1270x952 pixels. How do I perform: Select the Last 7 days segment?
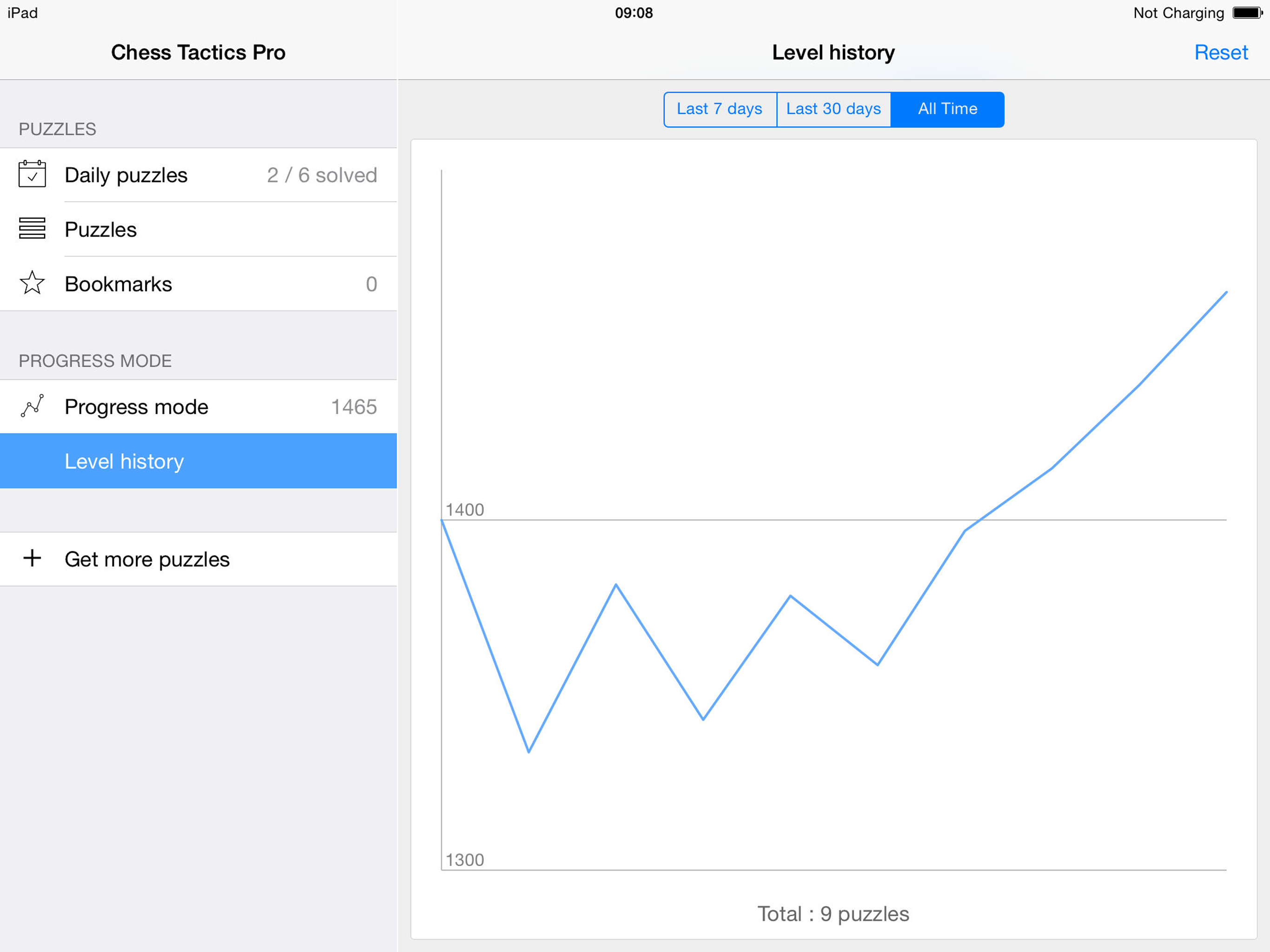(x=720, y=109)
